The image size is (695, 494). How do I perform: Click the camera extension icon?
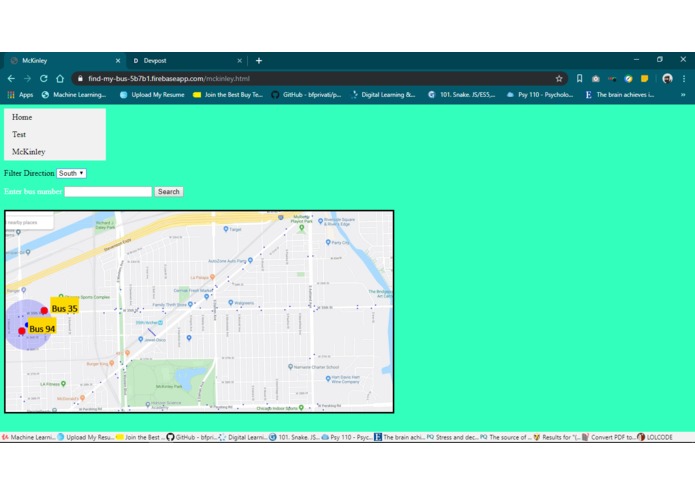pos(595,78)
